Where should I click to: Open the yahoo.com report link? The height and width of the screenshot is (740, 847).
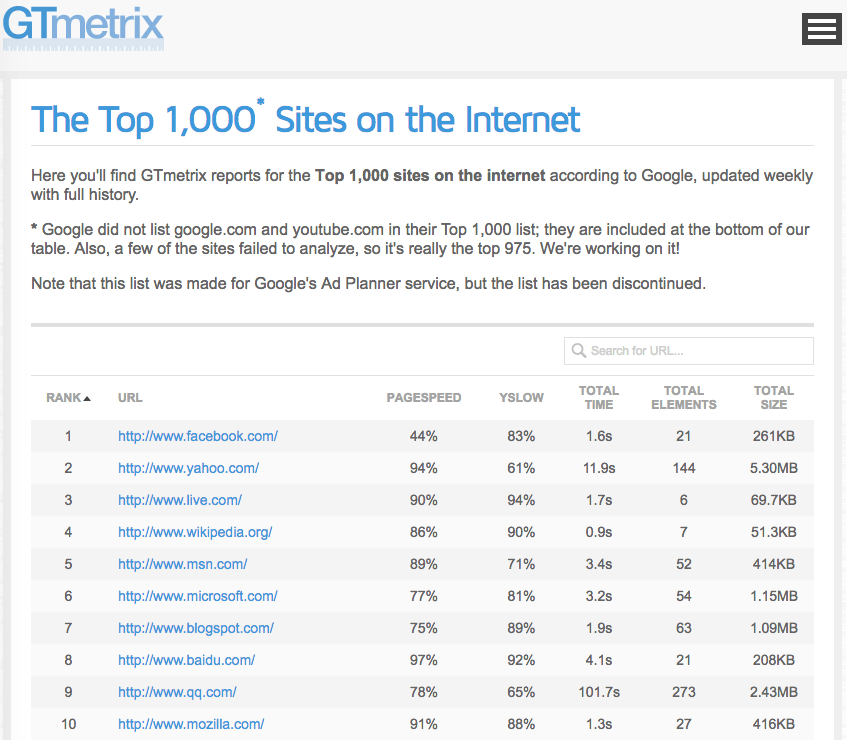pyautogui.click(x=189, y=468)
